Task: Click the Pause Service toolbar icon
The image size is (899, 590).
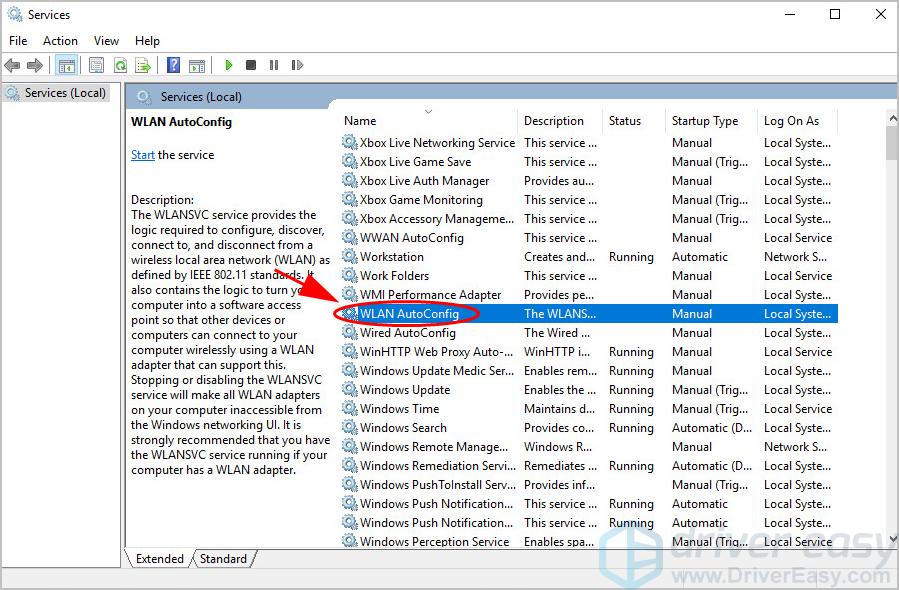Action: tap(275, 65)
